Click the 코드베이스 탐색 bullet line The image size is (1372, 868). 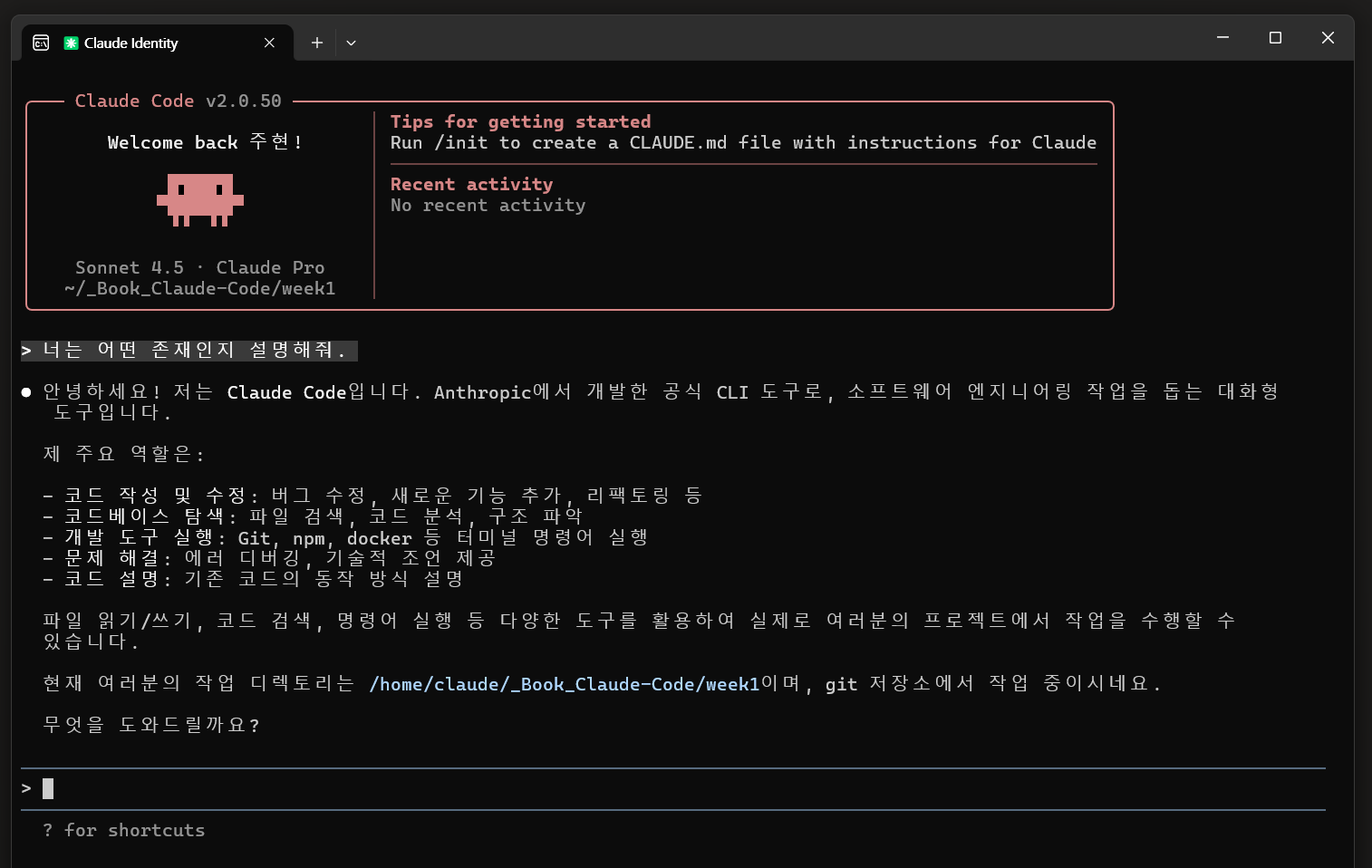[x=313, y=516]
